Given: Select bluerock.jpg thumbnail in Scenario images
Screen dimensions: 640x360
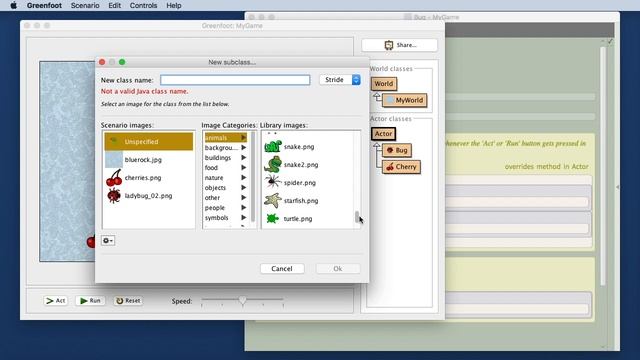Looking at the screenshot, I should 113,160.
